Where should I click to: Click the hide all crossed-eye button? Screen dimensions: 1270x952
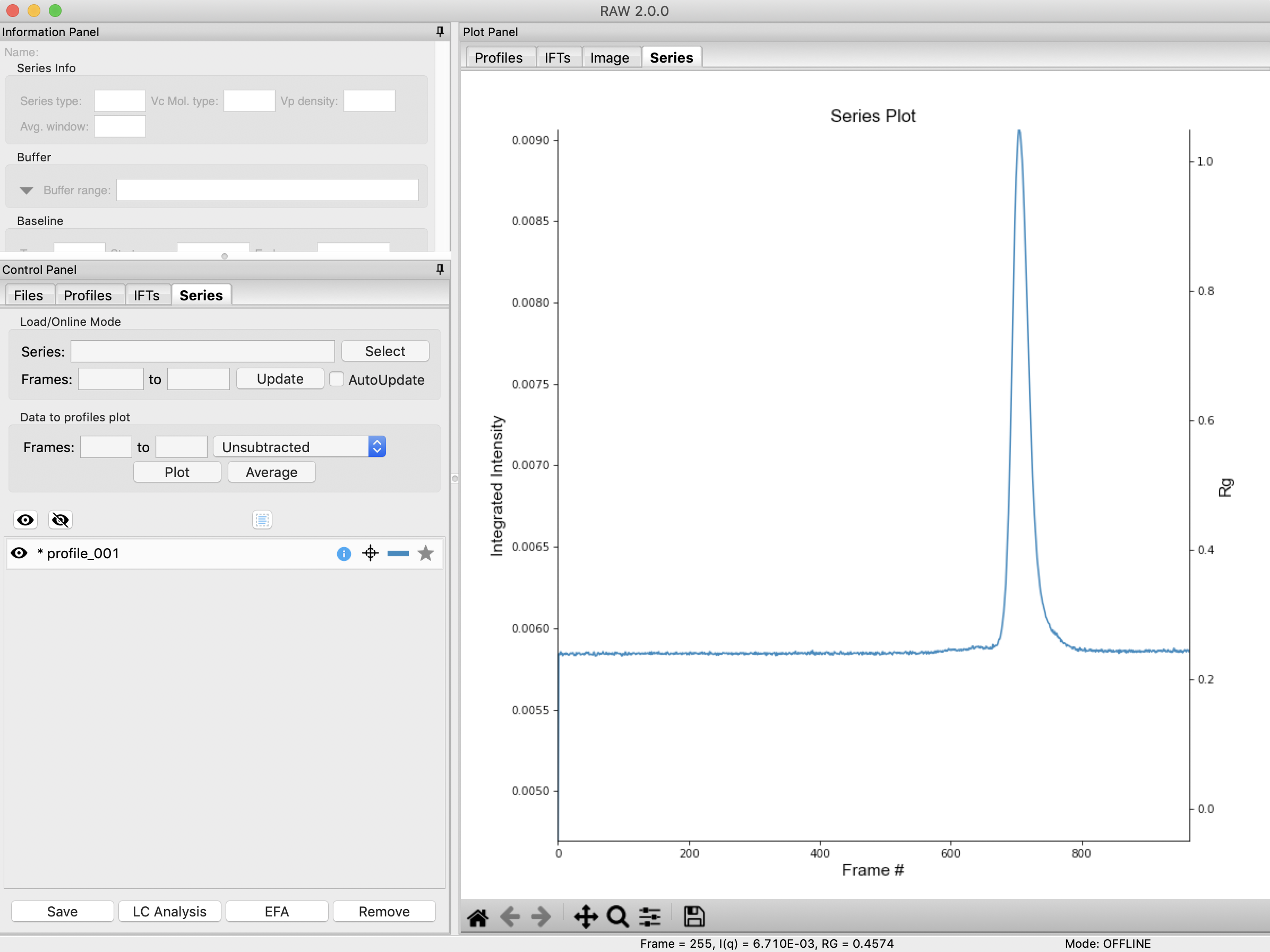(61, 520)
